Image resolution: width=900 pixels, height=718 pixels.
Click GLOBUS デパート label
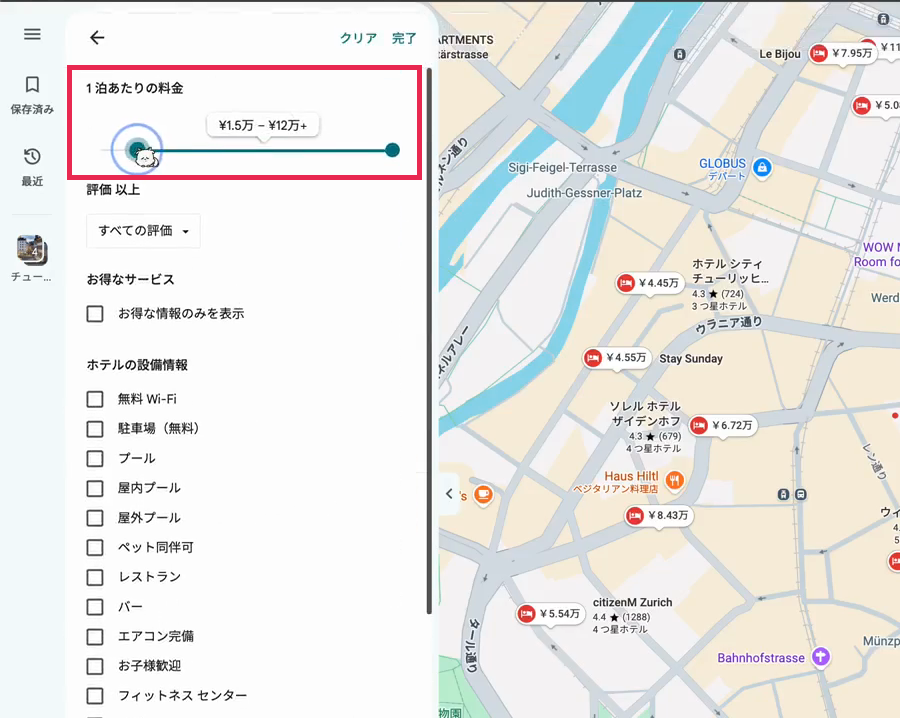723,169
